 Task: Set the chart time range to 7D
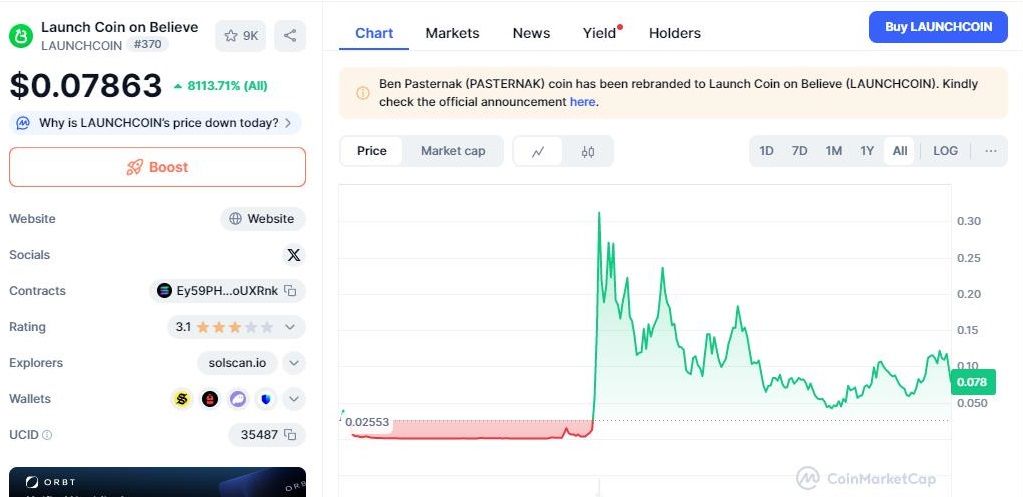coord(799,151)
